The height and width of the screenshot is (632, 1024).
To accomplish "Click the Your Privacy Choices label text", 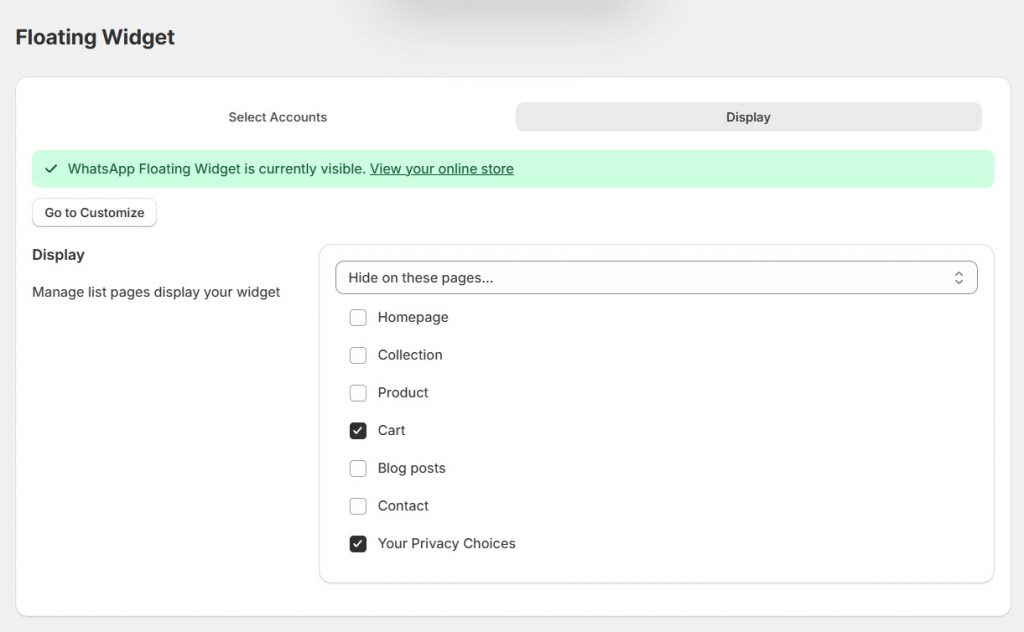I will 447,544.
